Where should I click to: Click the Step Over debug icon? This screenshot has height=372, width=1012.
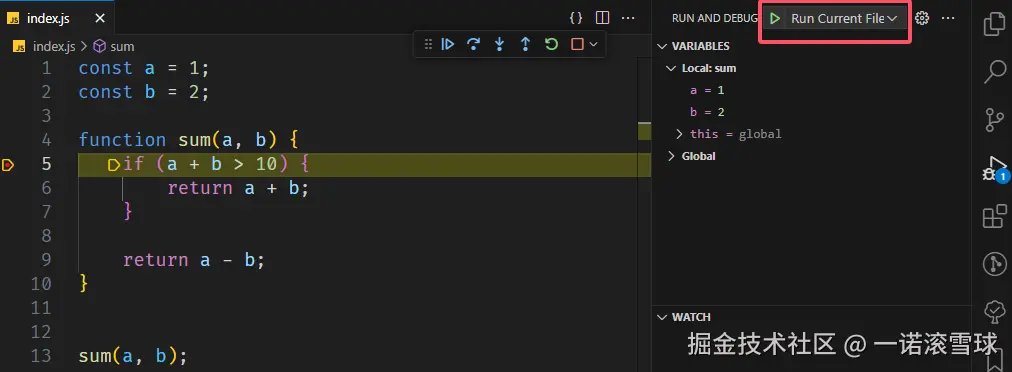474,44
